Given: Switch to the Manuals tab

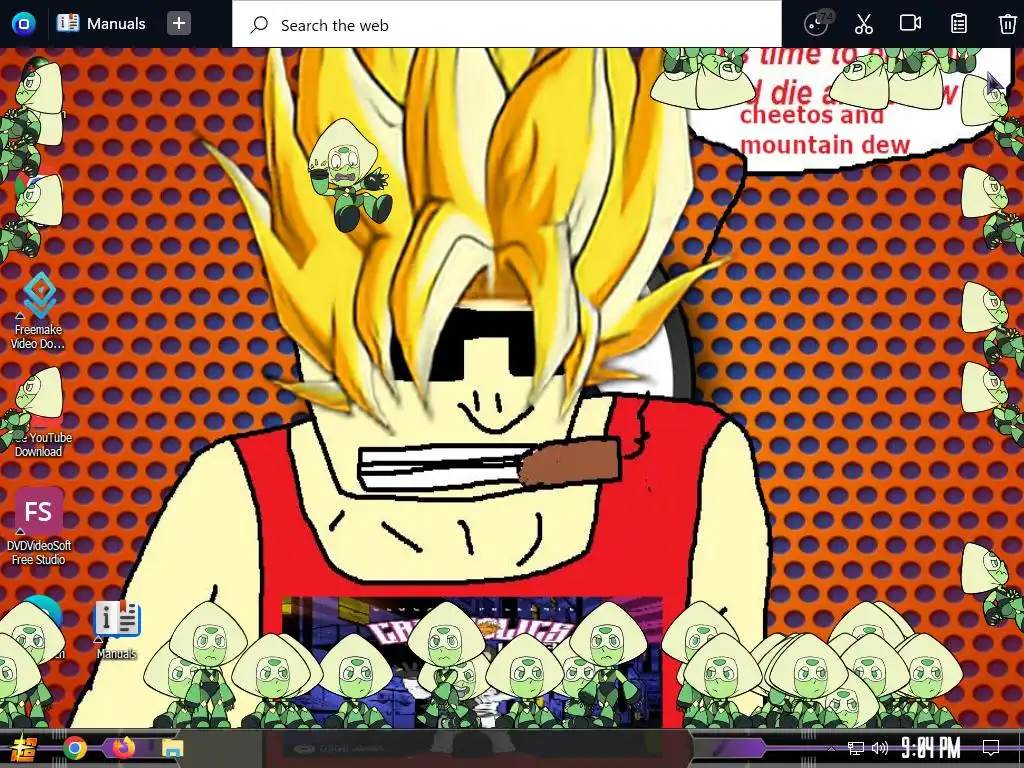Looking at the screenshot, I should pyautogui.click(x=101, y=24).
